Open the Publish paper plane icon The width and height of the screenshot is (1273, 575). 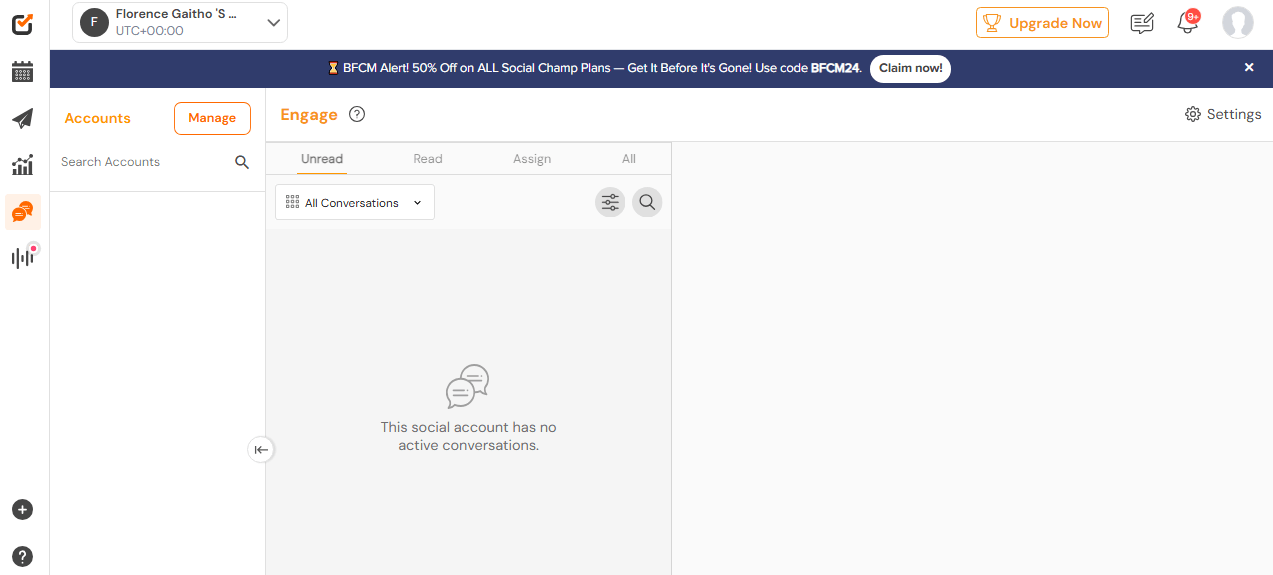coord(22,119)
